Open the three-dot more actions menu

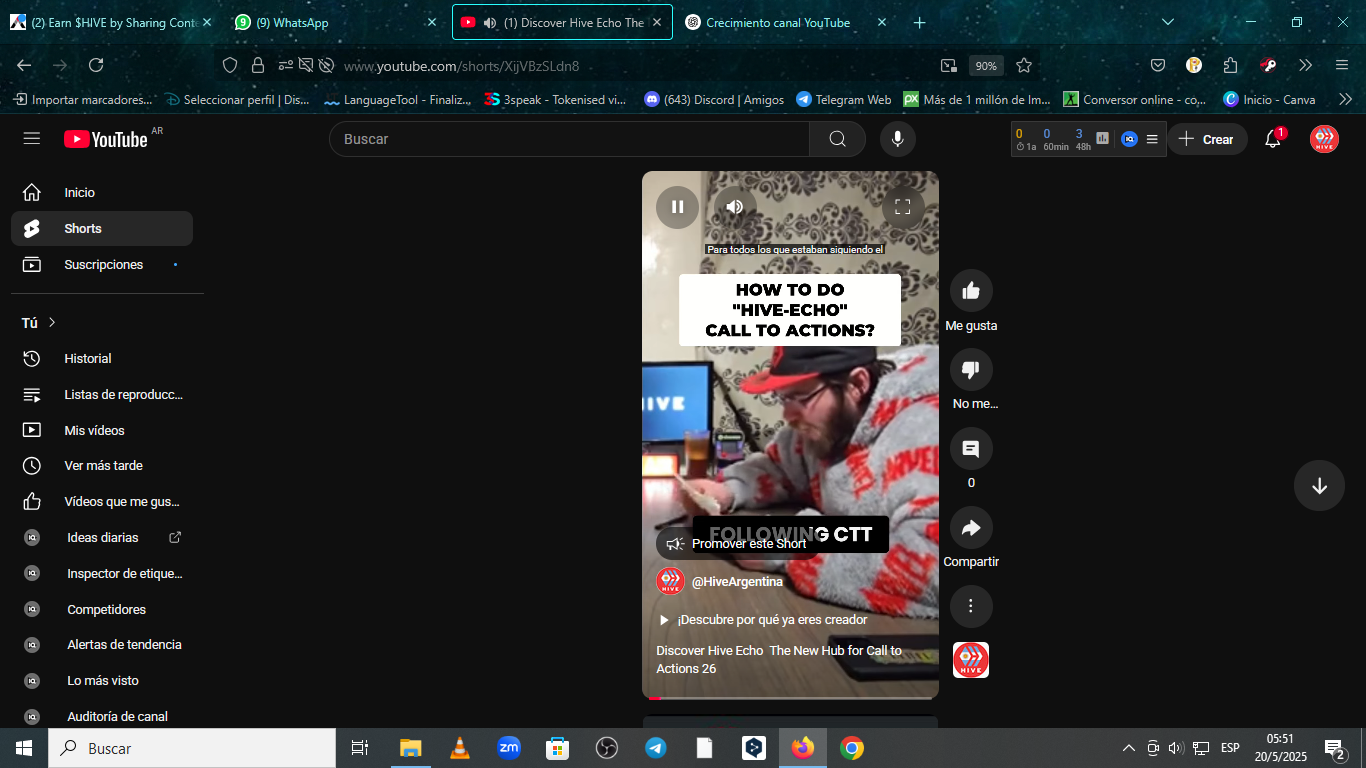[971, 607]
